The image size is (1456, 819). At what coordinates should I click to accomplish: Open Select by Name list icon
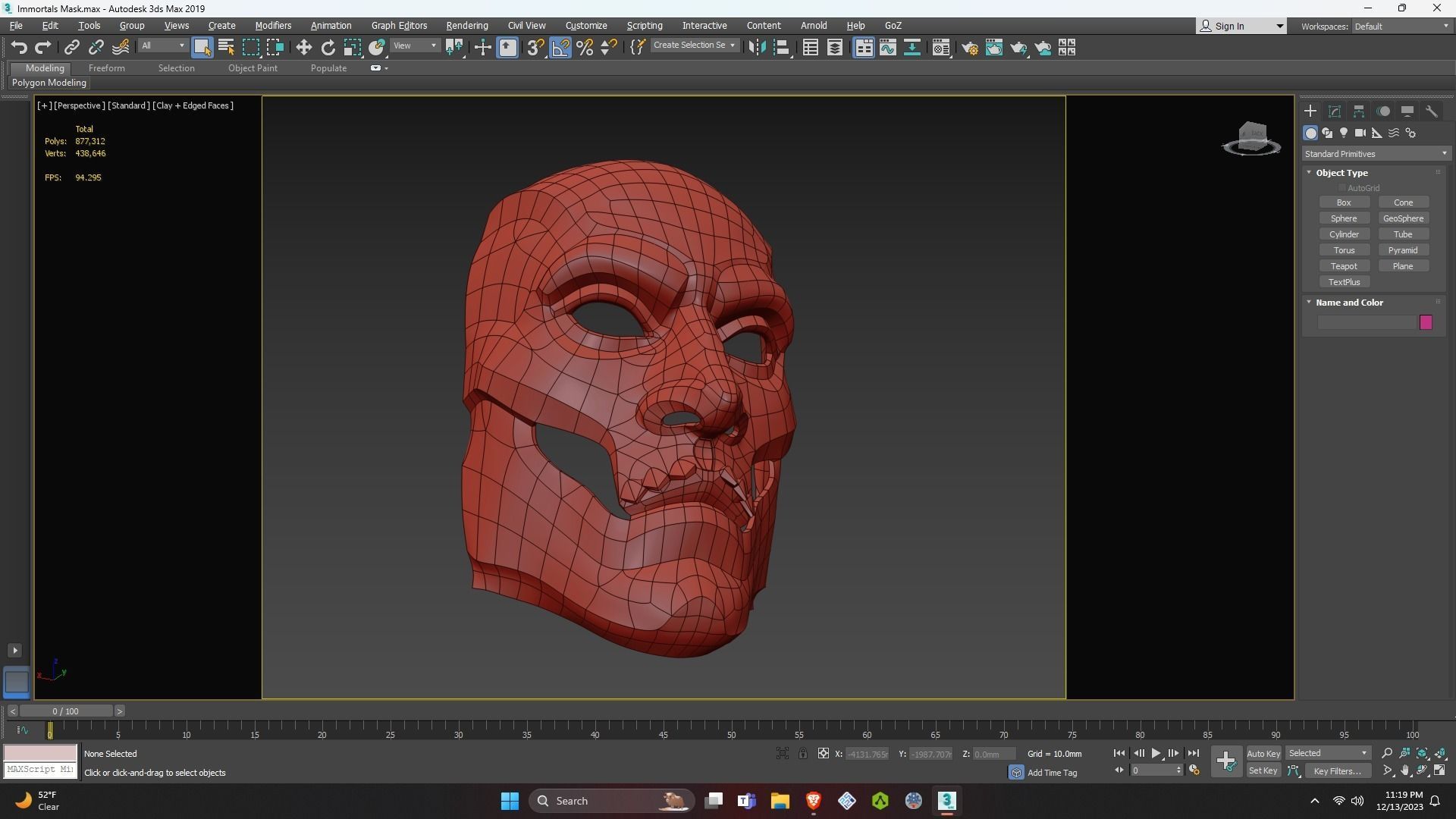pos(226,48)
